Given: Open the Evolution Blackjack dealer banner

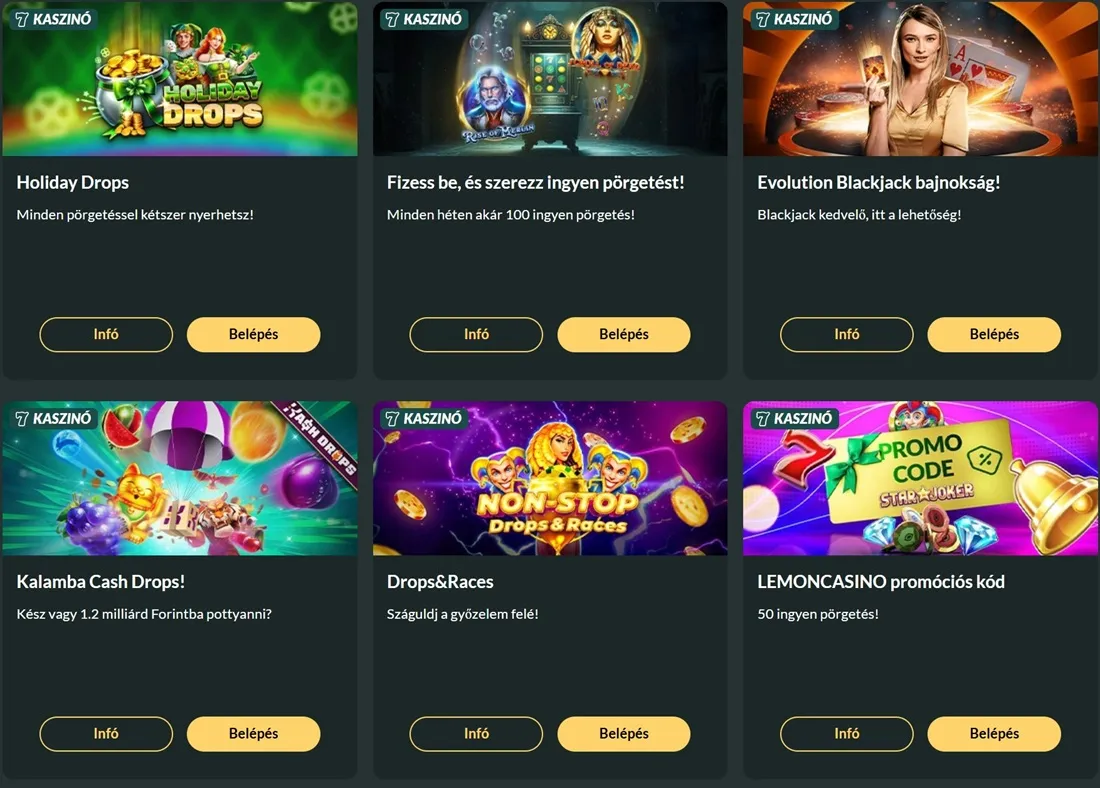Looking at the screenshot, I should (920, 79).
